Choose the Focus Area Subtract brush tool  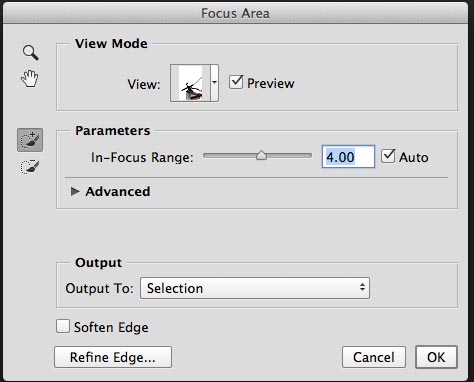click(30, 167)
